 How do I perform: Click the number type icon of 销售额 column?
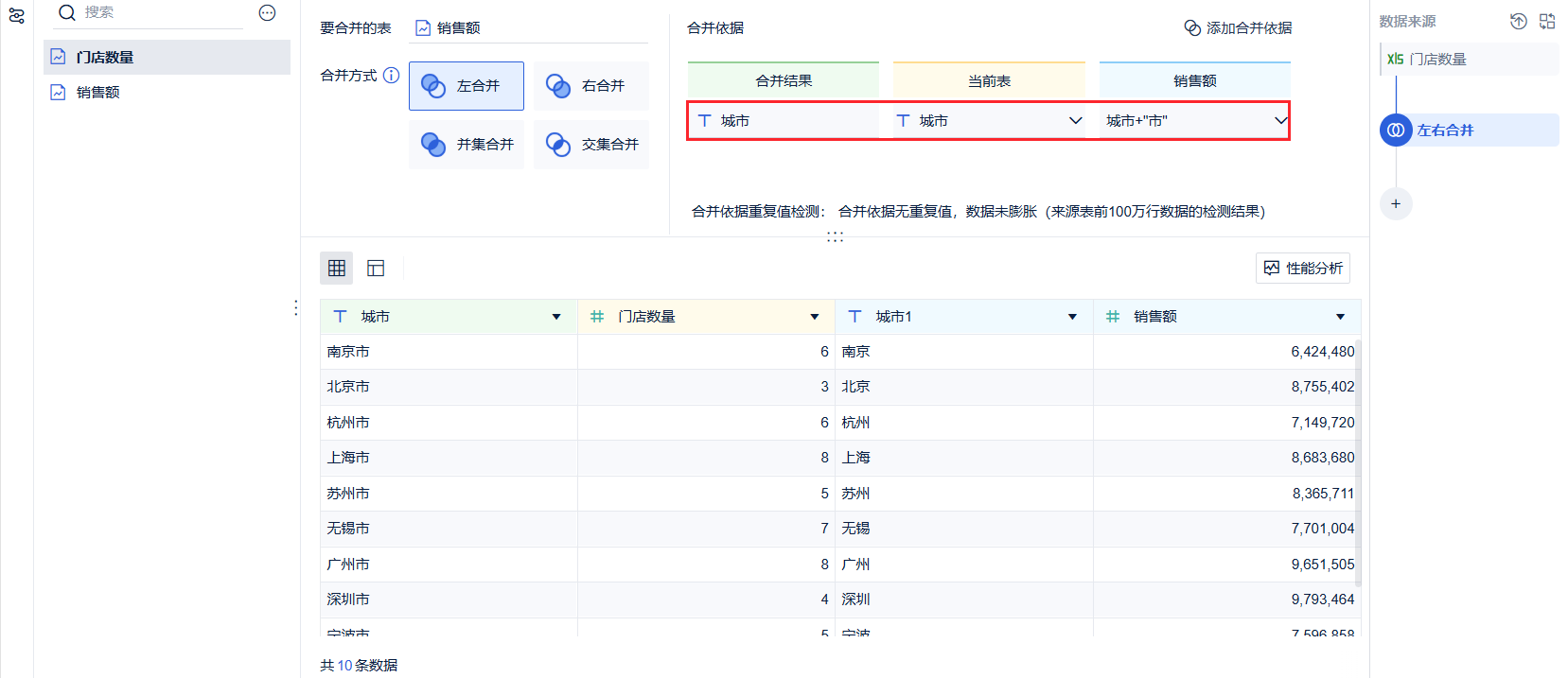coord(1113,317)
